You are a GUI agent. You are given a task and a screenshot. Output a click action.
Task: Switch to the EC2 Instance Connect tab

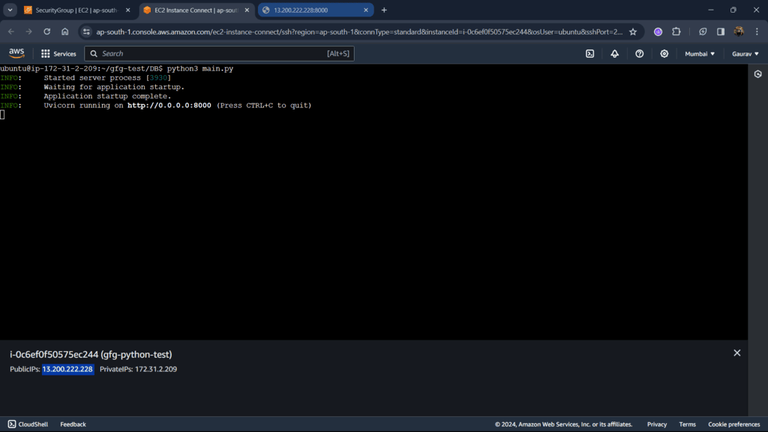[x=197, y=10]
